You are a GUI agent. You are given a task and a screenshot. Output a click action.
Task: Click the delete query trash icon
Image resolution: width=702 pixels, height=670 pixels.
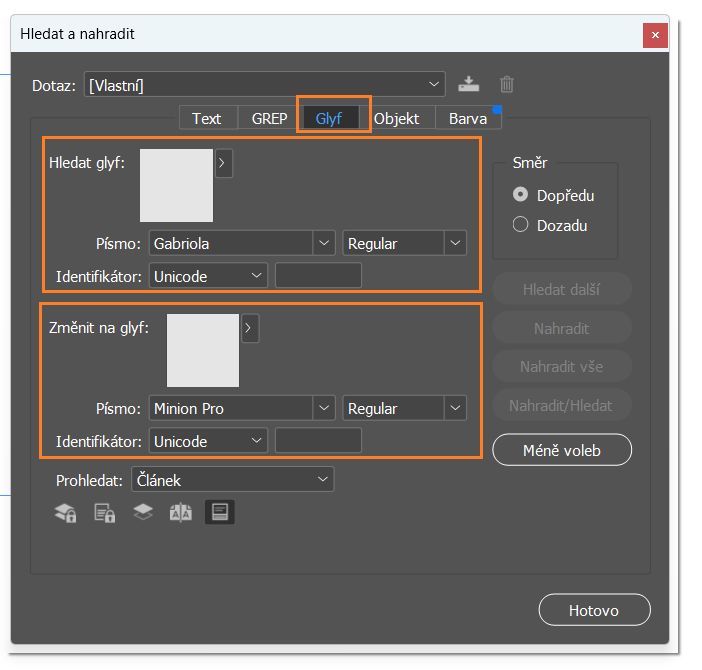tap(507, 85)
